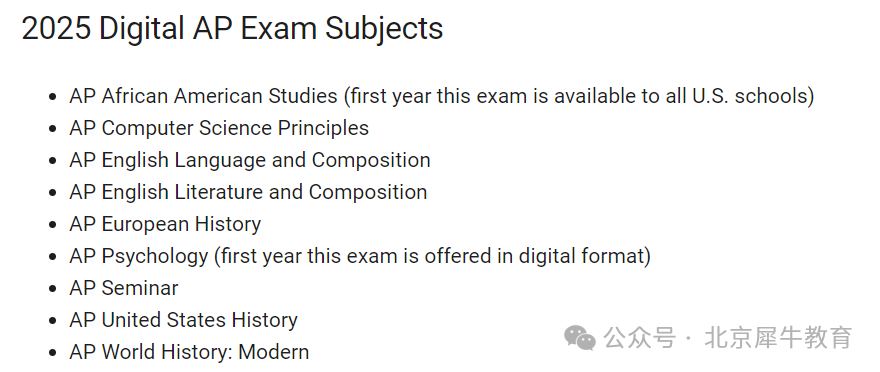Select the AP Seminar list item
Viewport: 880px width, 372px height.
[x=123, y=288]
